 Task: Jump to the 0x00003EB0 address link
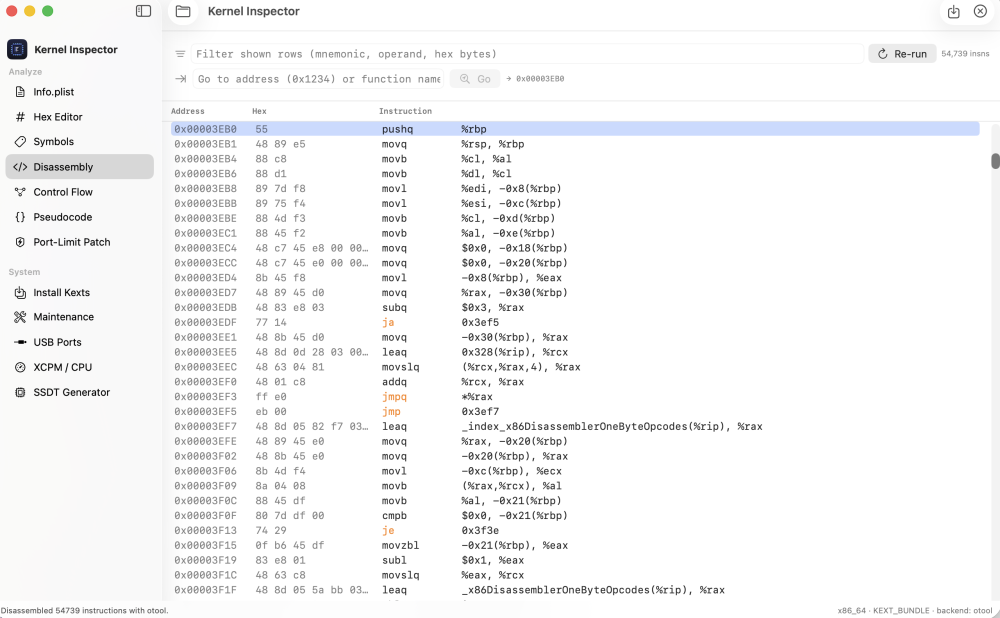[x=536, y=79]
